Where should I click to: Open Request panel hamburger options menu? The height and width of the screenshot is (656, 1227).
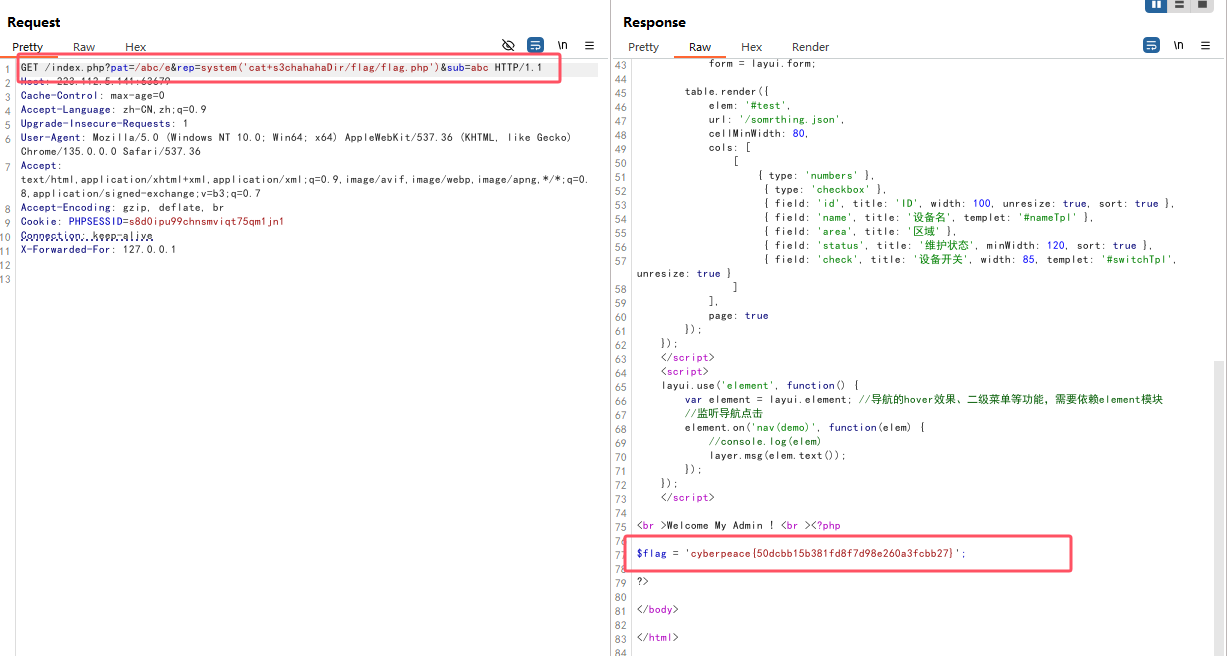589,45
